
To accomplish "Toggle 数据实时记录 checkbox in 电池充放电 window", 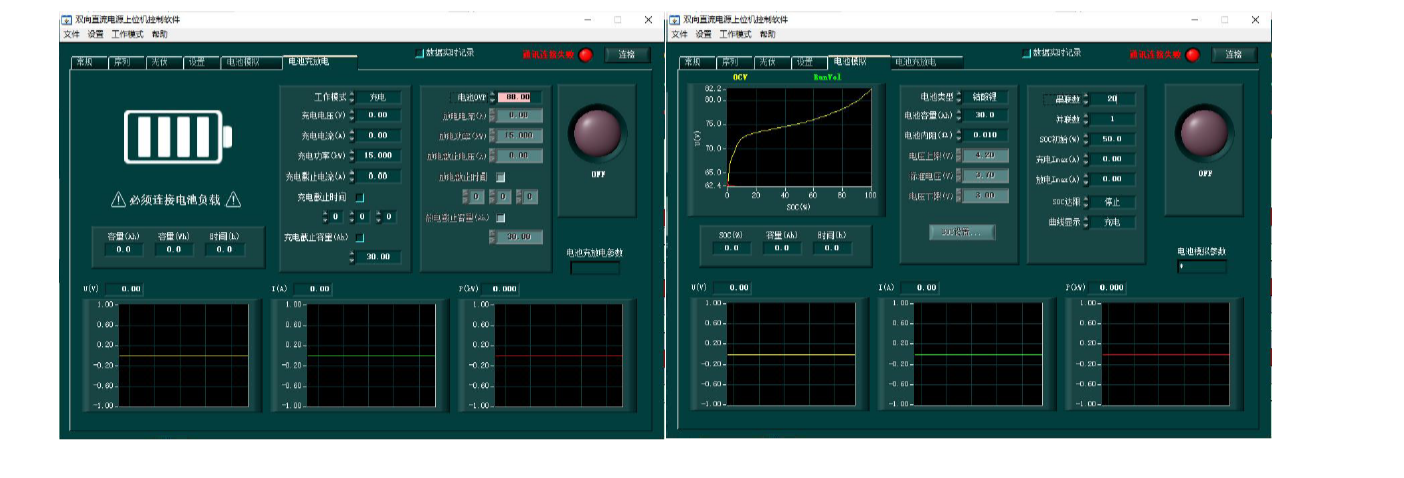I will click(420, 53).
